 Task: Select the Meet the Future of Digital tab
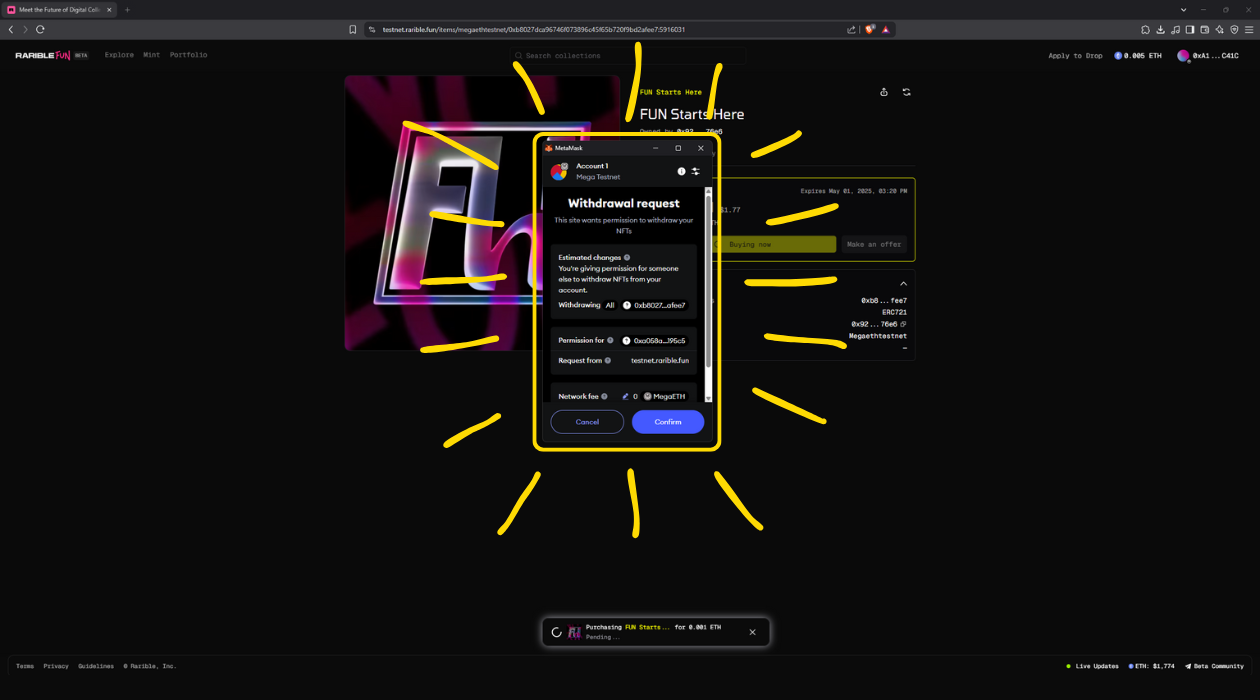point(60,9)
